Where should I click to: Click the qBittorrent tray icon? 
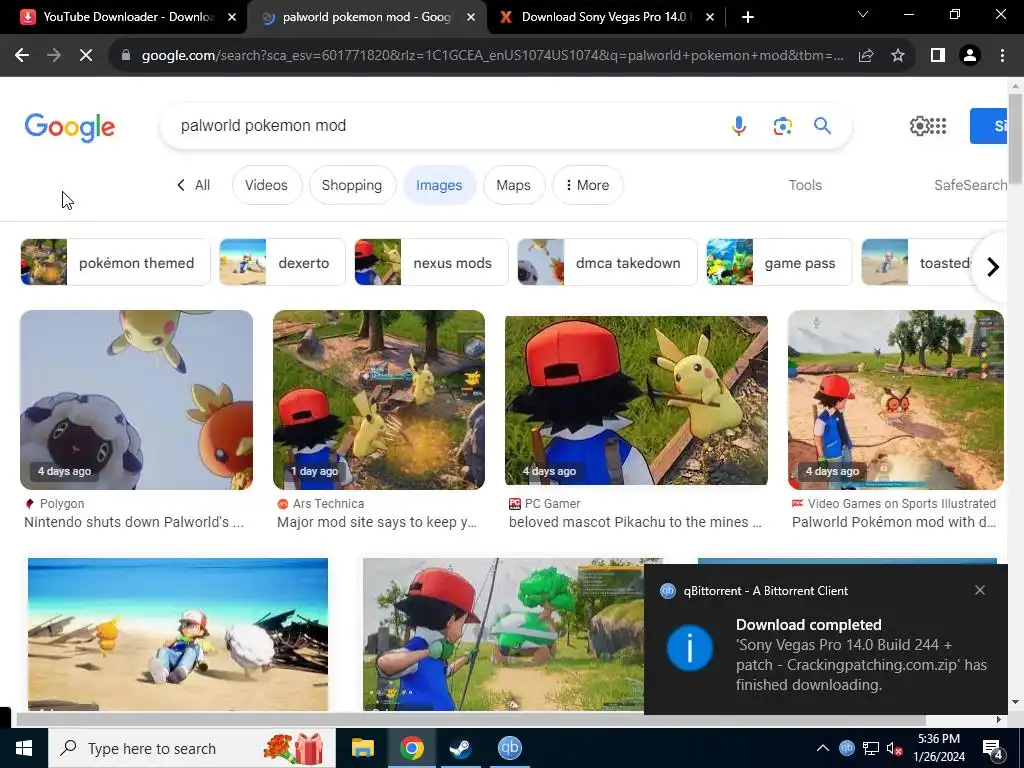click(x=846, y=748)
